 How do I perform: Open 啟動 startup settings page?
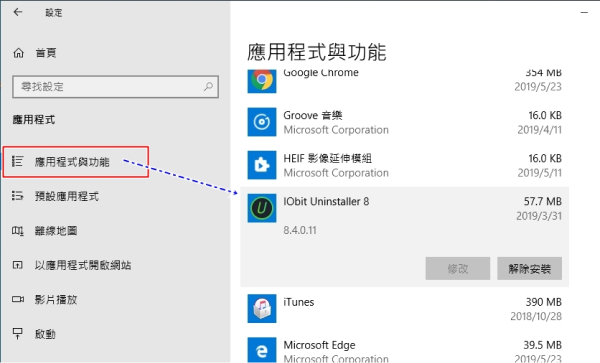click(x=45, y=334)
